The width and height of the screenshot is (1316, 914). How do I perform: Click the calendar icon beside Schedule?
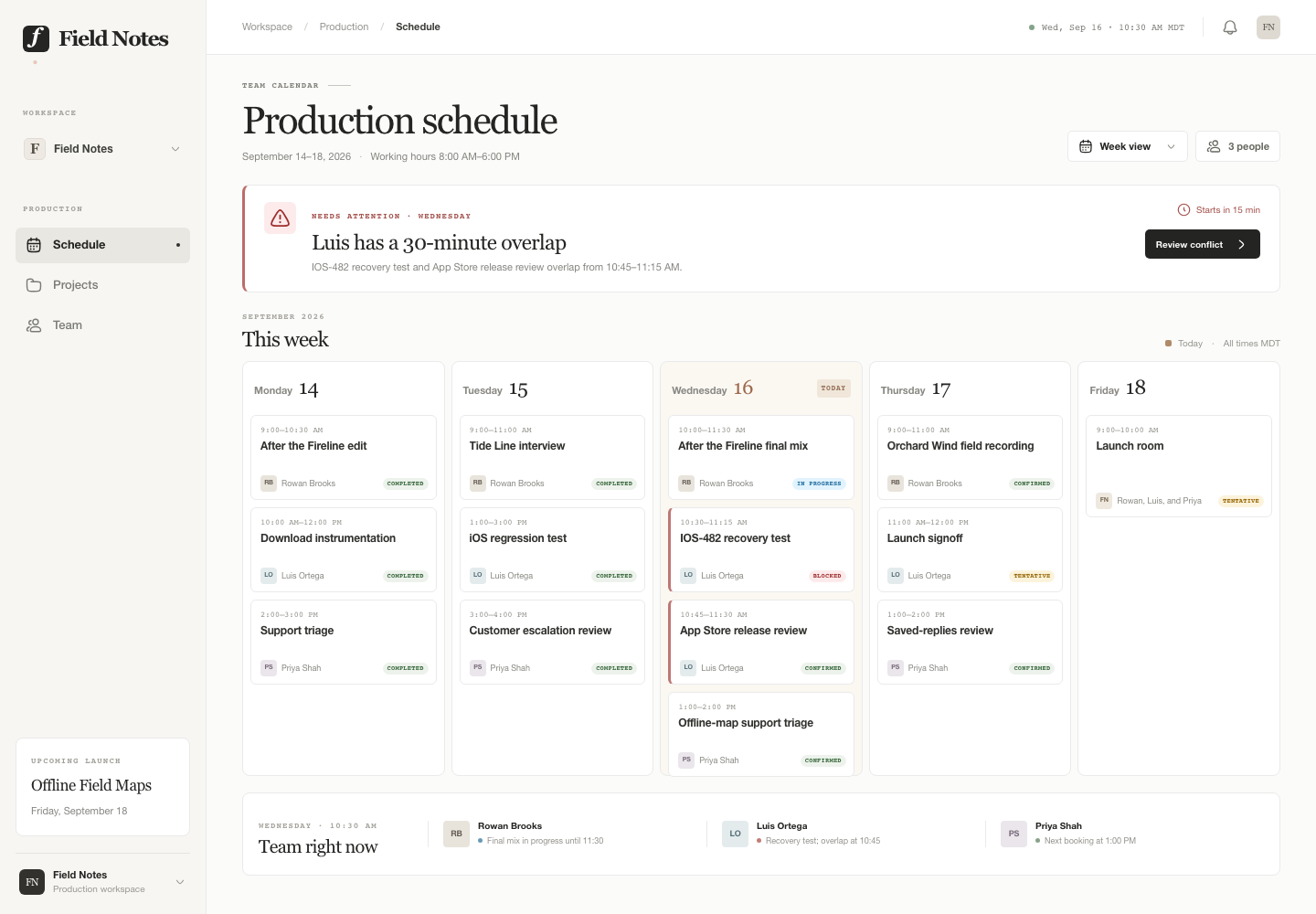(x=34, y=245)
